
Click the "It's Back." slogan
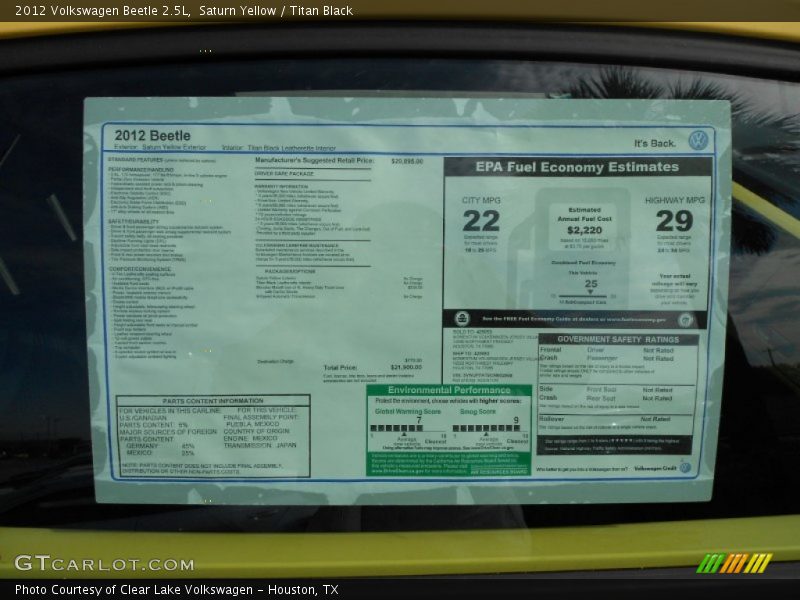pyautogui.click(x=655, y=143)
